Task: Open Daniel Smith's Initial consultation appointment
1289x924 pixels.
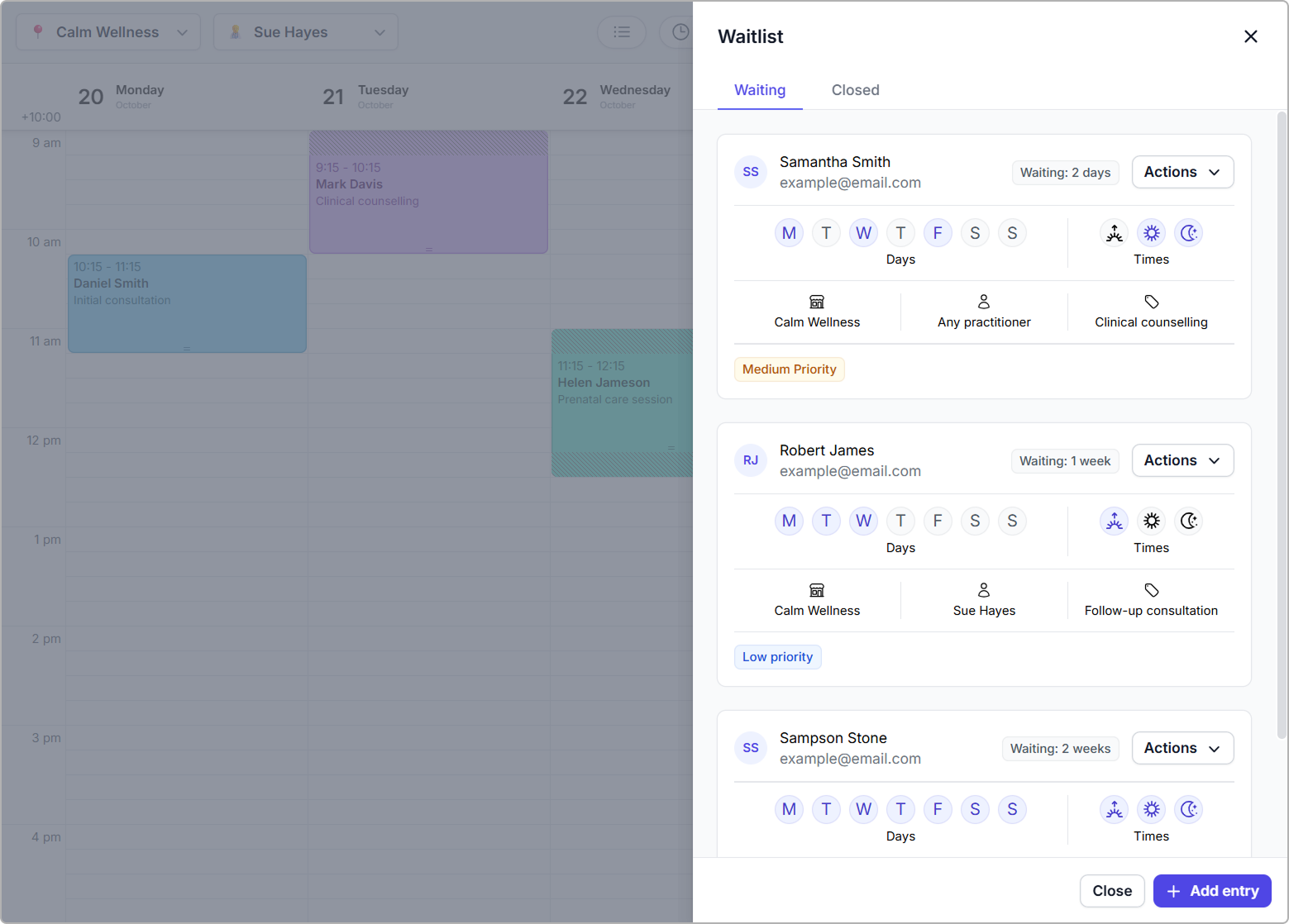Action: pos(187,303)
